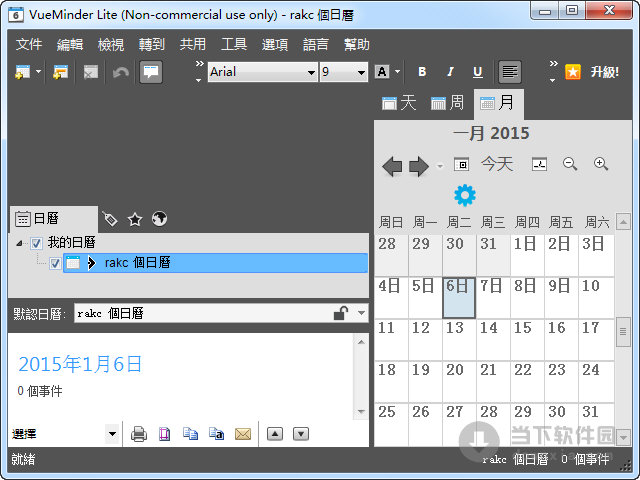Screen dimensions: 640x480
Task: Open the font color dropdown arrow
Action: coord(398,72)
